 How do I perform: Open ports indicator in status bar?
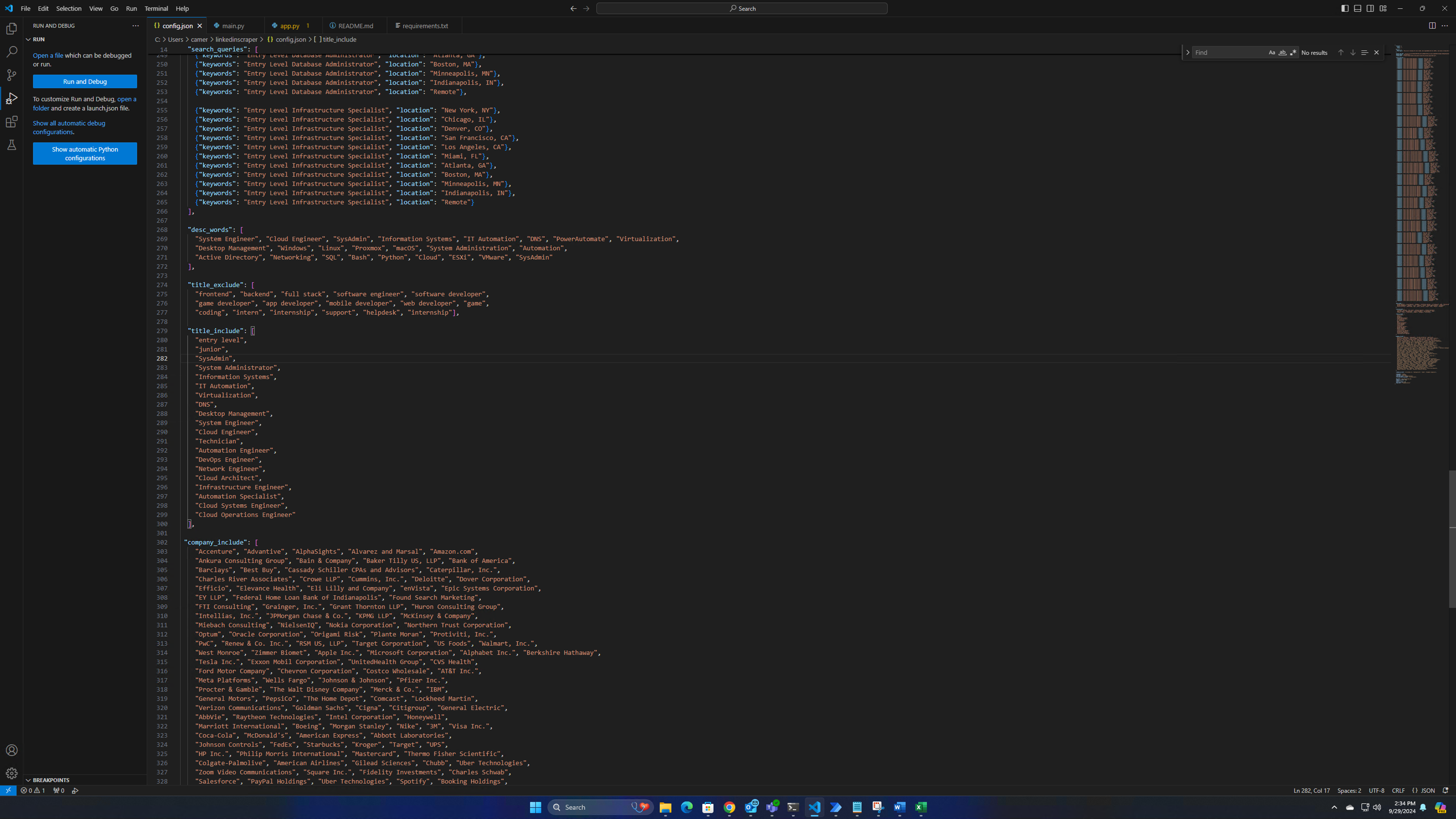[59, 791]
